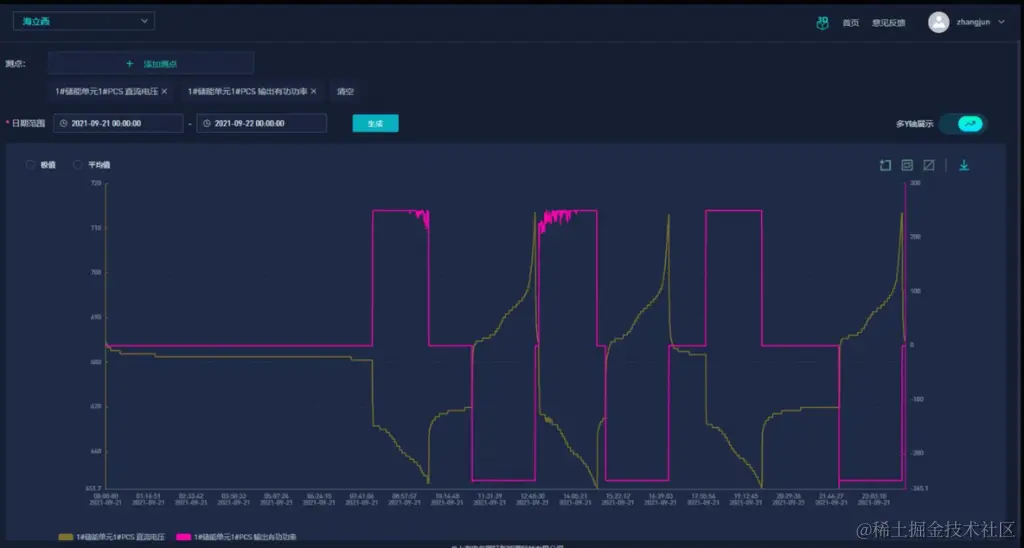1024x548 pixels.
Task: Open 意见反馈 feedback page
Action: [x=888, y=23]
